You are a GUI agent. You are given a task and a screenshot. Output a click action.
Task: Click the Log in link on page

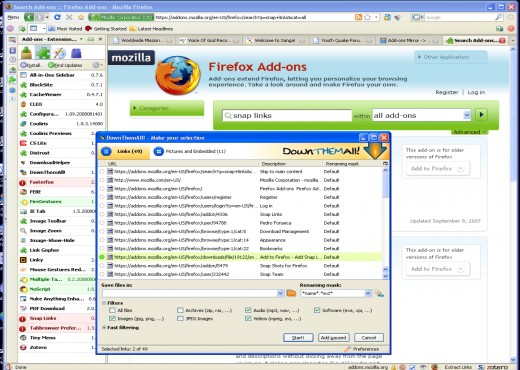476,92
